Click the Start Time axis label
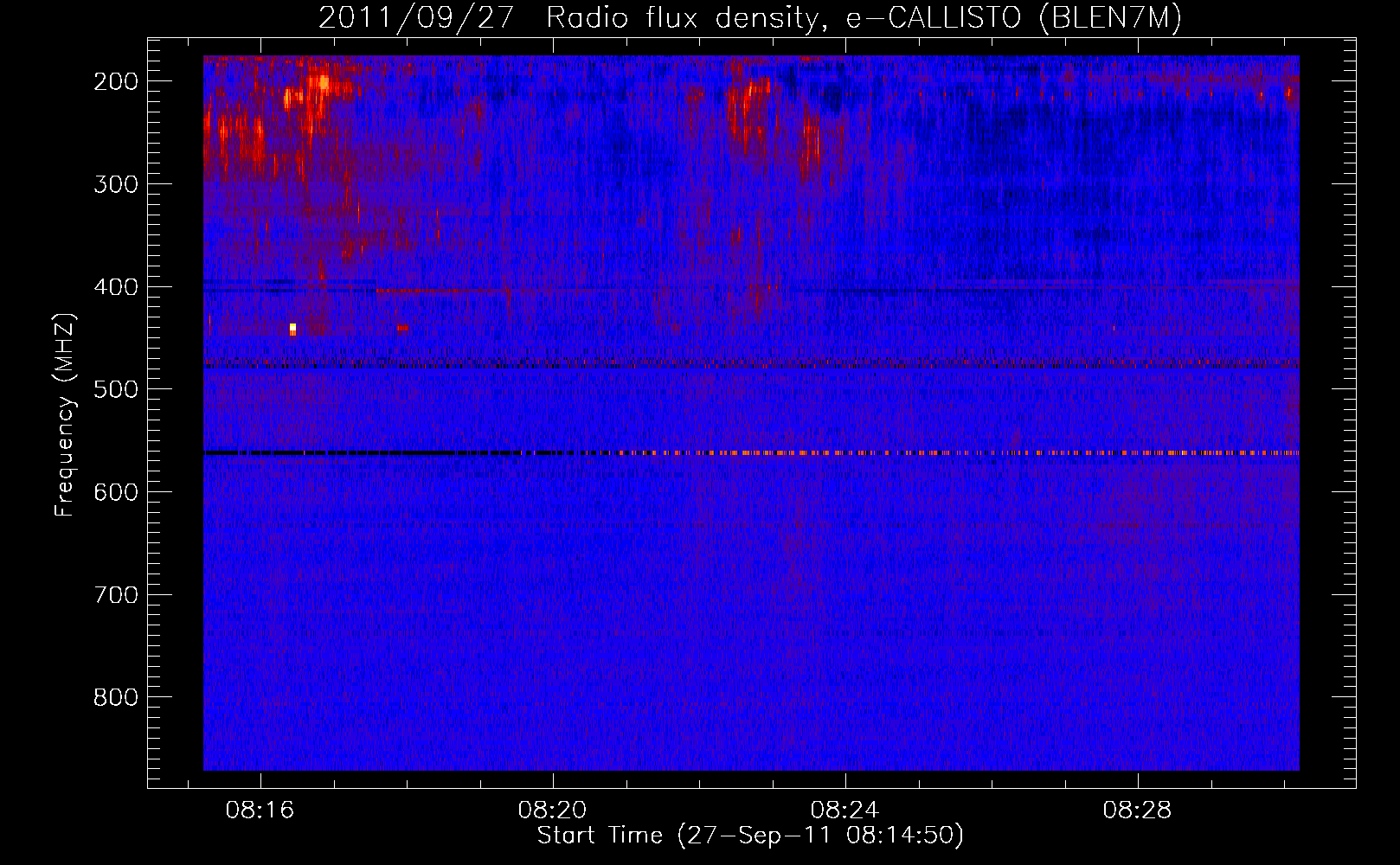This screenshot has width=1400, height=865. pos(750,836)
